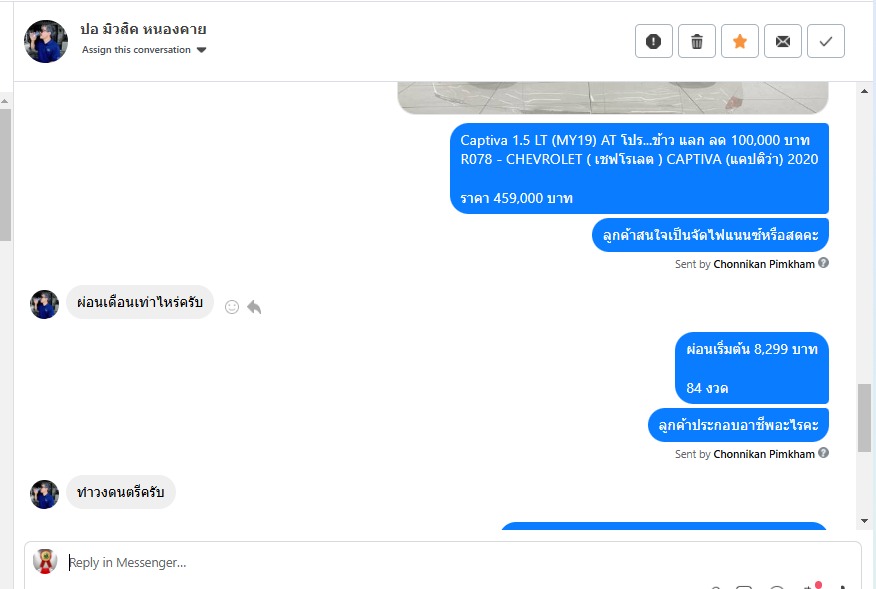Open the lower Chonnikan Pimkham sender link

764,454
